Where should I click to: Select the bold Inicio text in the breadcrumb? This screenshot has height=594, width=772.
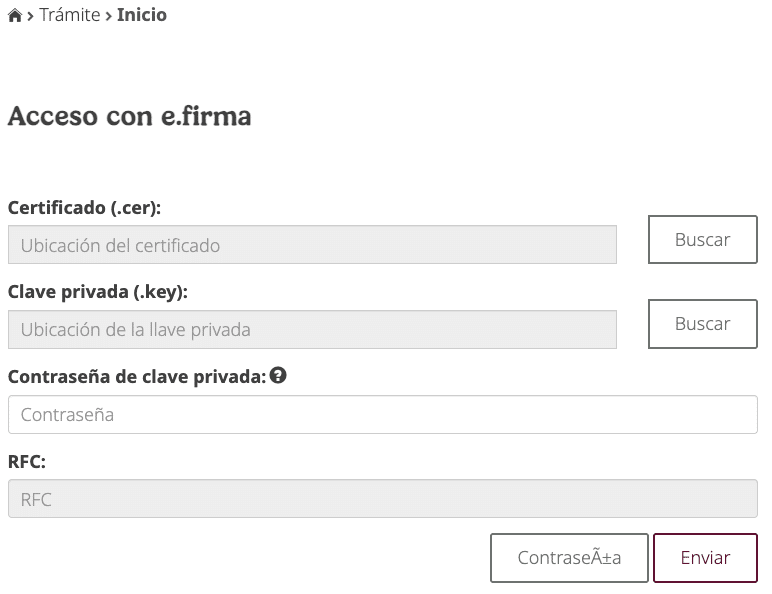(x=142, y=15)
